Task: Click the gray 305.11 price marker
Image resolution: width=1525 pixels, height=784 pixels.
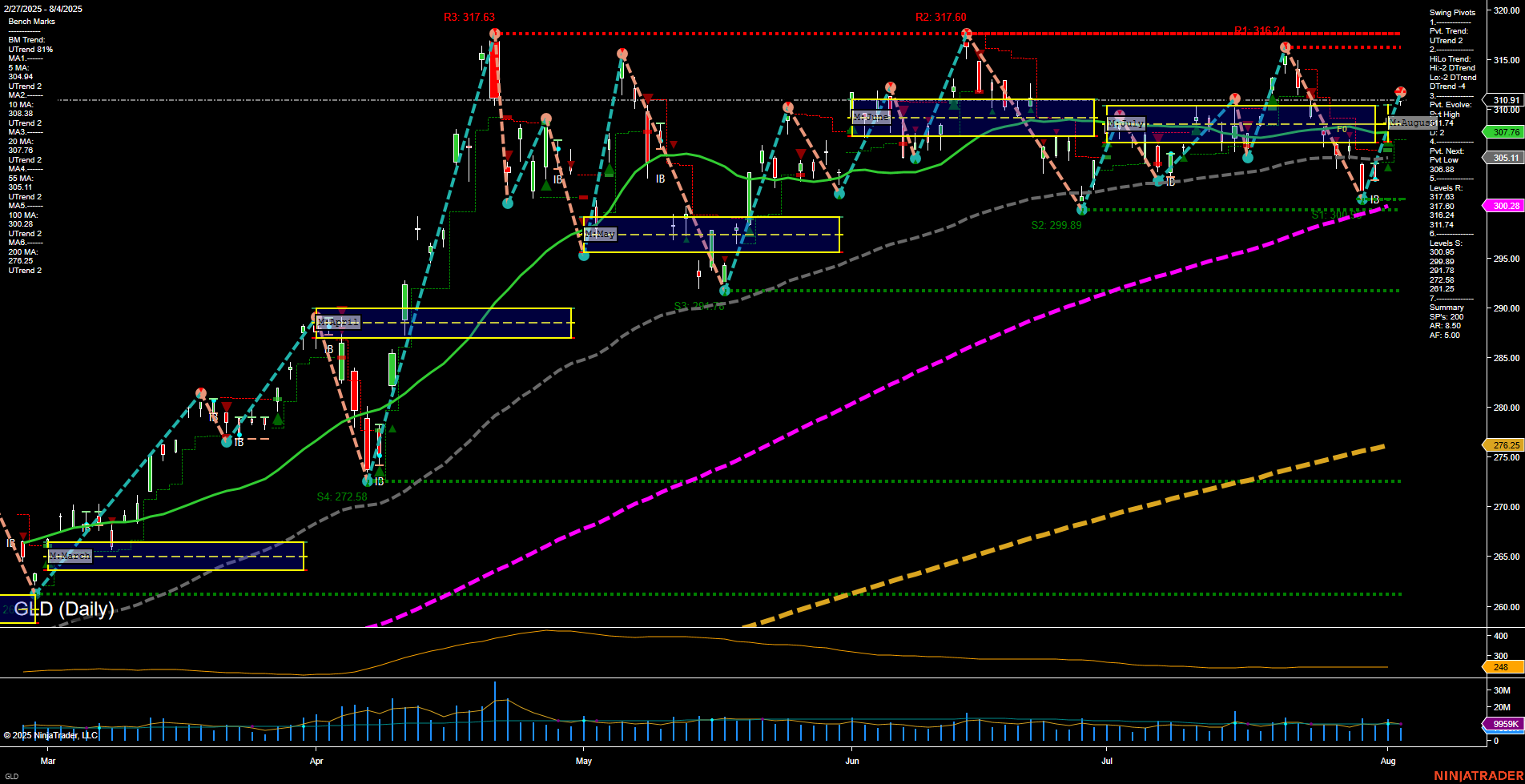Action: (1505, 159)
